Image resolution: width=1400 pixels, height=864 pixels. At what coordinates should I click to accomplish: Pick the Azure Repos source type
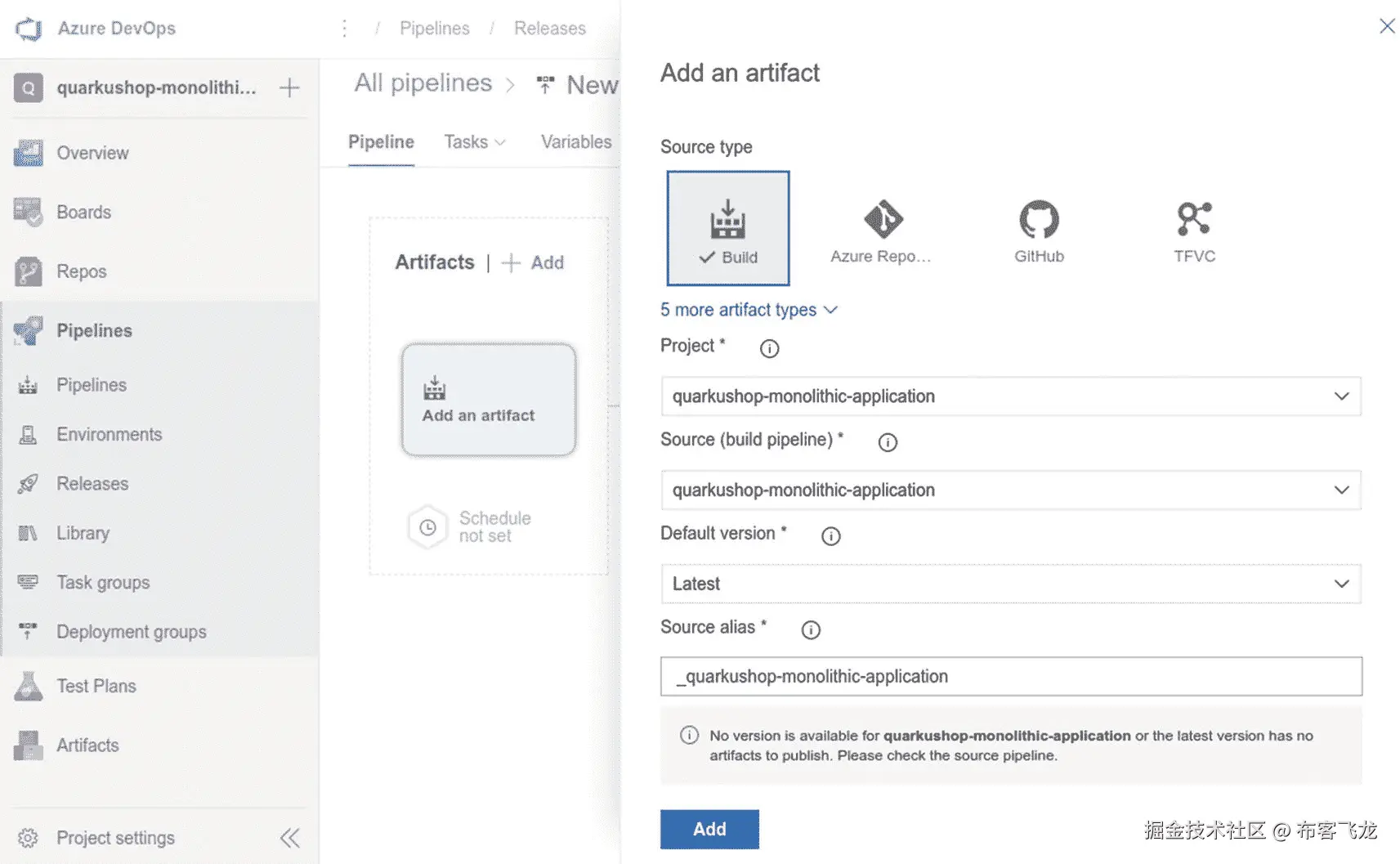881,231
